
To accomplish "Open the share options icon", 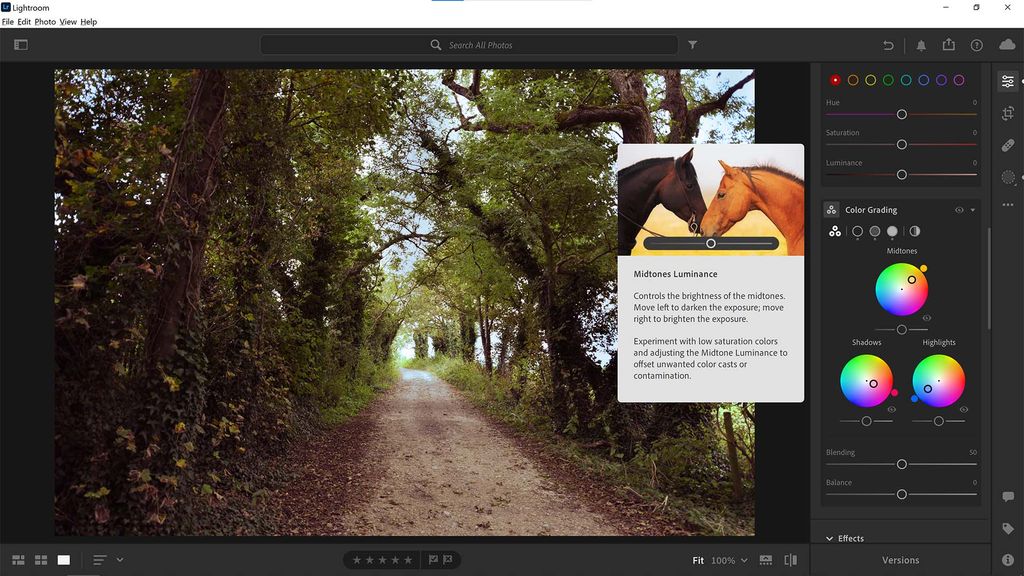I will tap(948, 45).
